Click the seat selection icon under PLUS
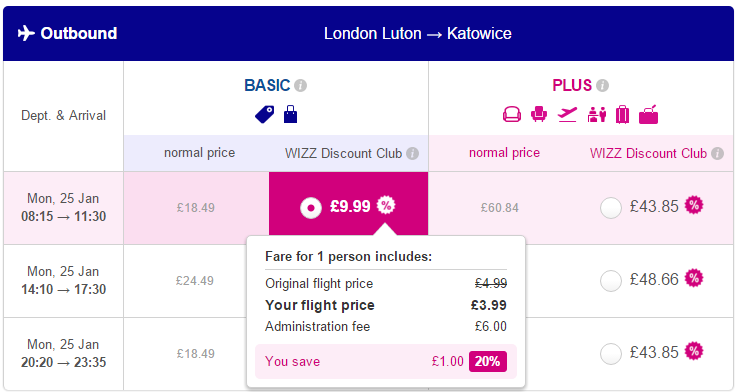 pos(511,114)
